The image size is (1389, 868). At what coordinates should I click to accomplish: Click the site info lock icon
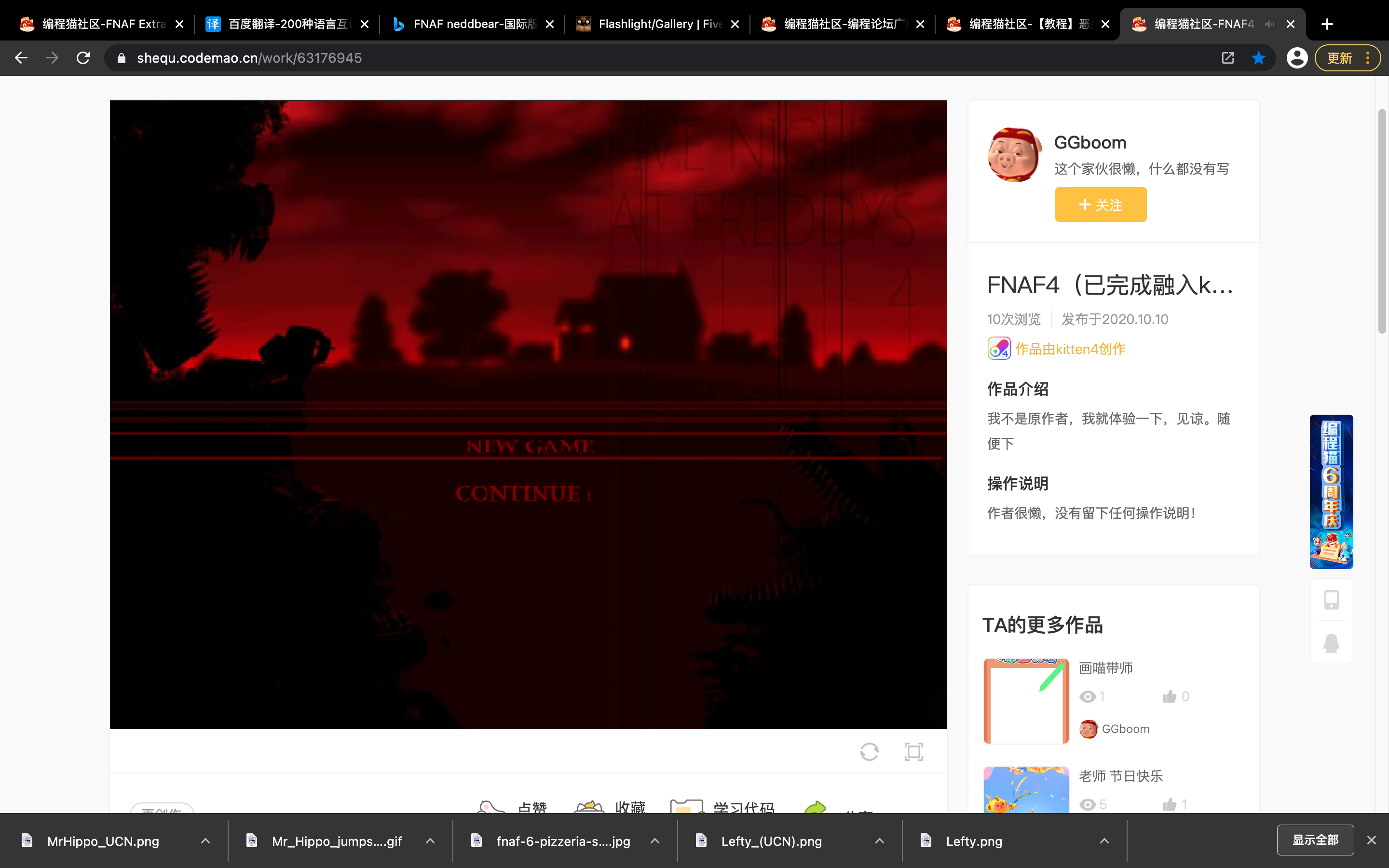coord(121,58)
